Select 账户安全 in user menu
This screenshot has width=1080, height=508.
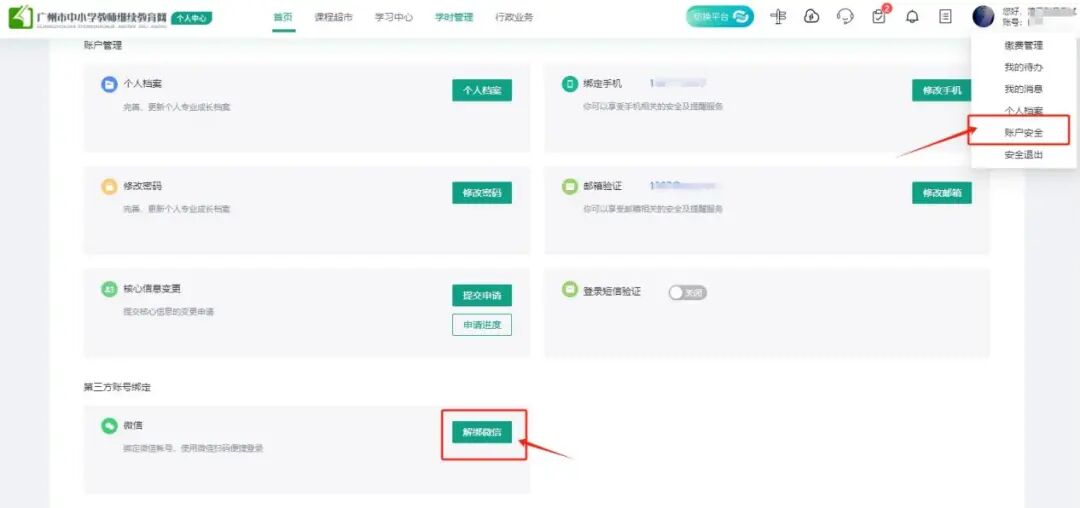1024,132
